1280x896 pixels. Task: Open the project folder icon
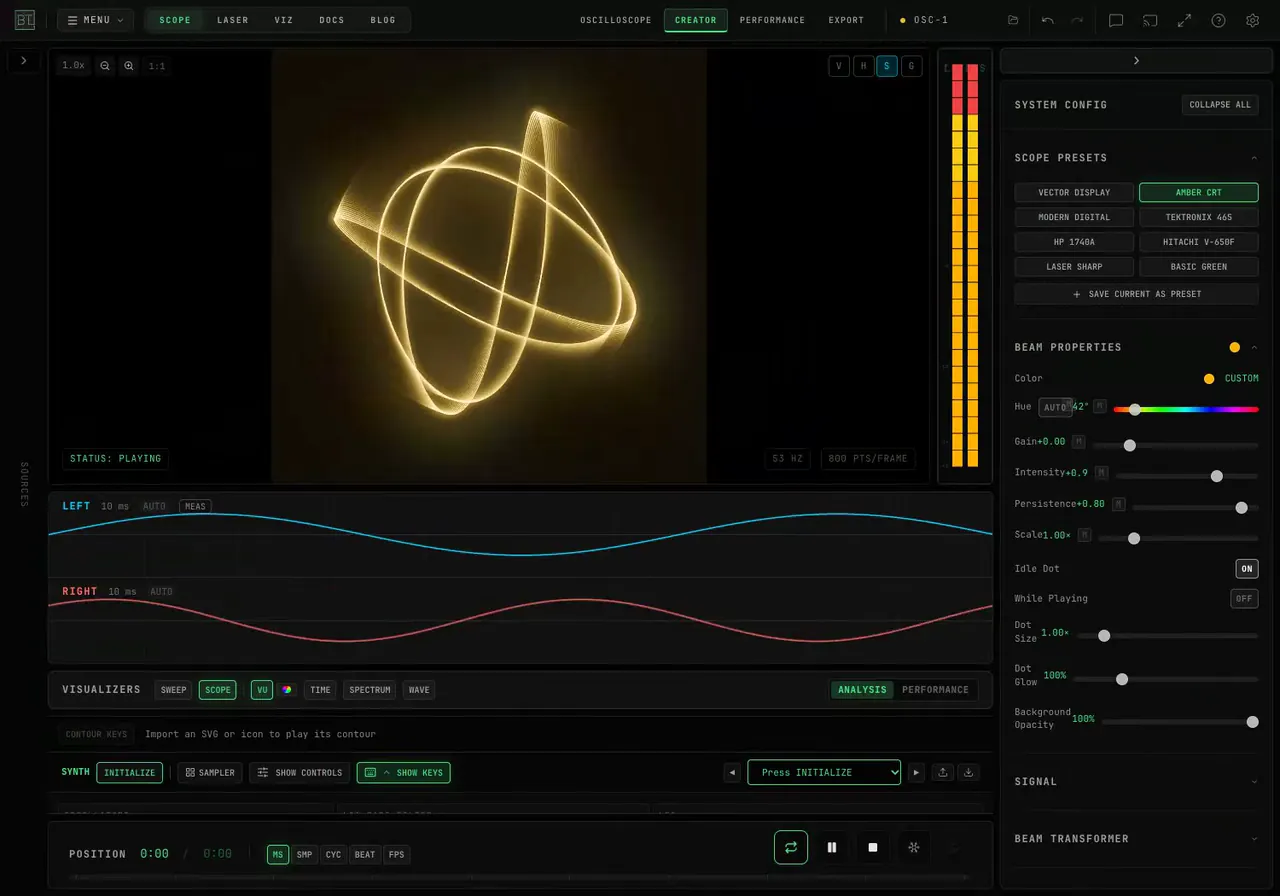(x=1013, y=20)
